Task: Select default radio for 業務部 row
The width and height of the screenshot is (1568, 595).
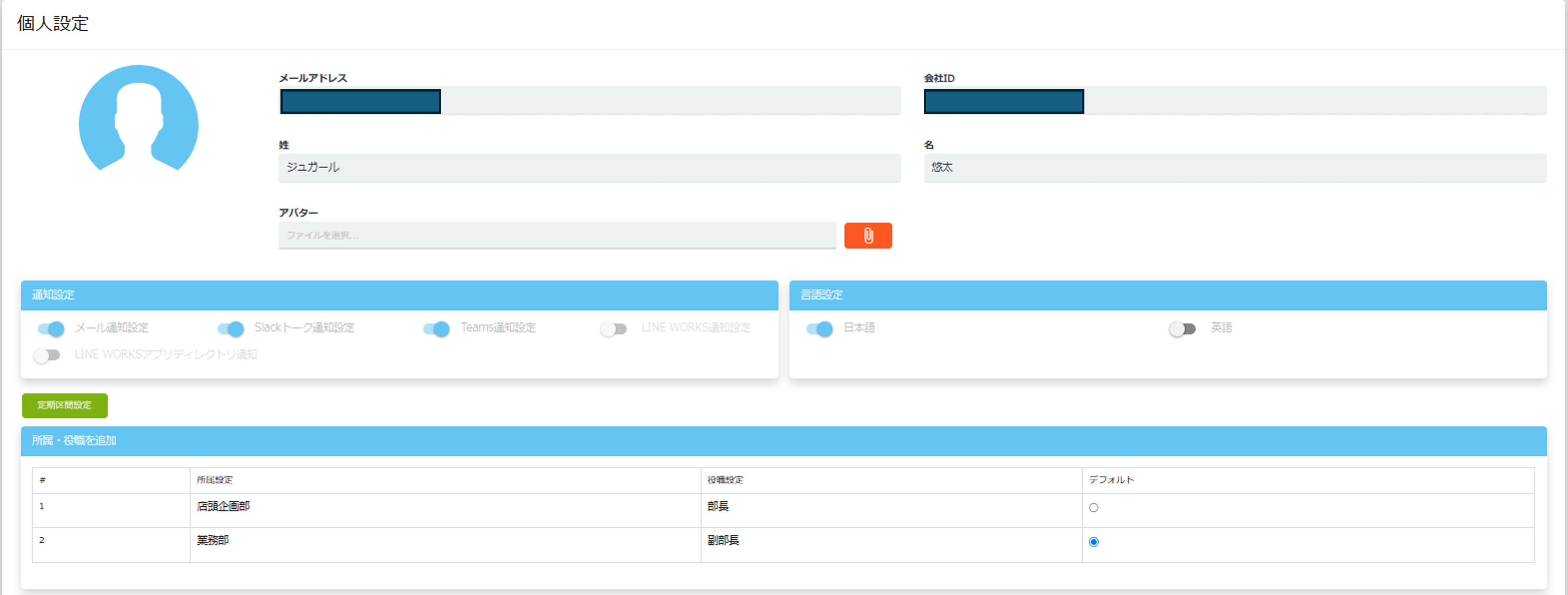Action: 1093,542
